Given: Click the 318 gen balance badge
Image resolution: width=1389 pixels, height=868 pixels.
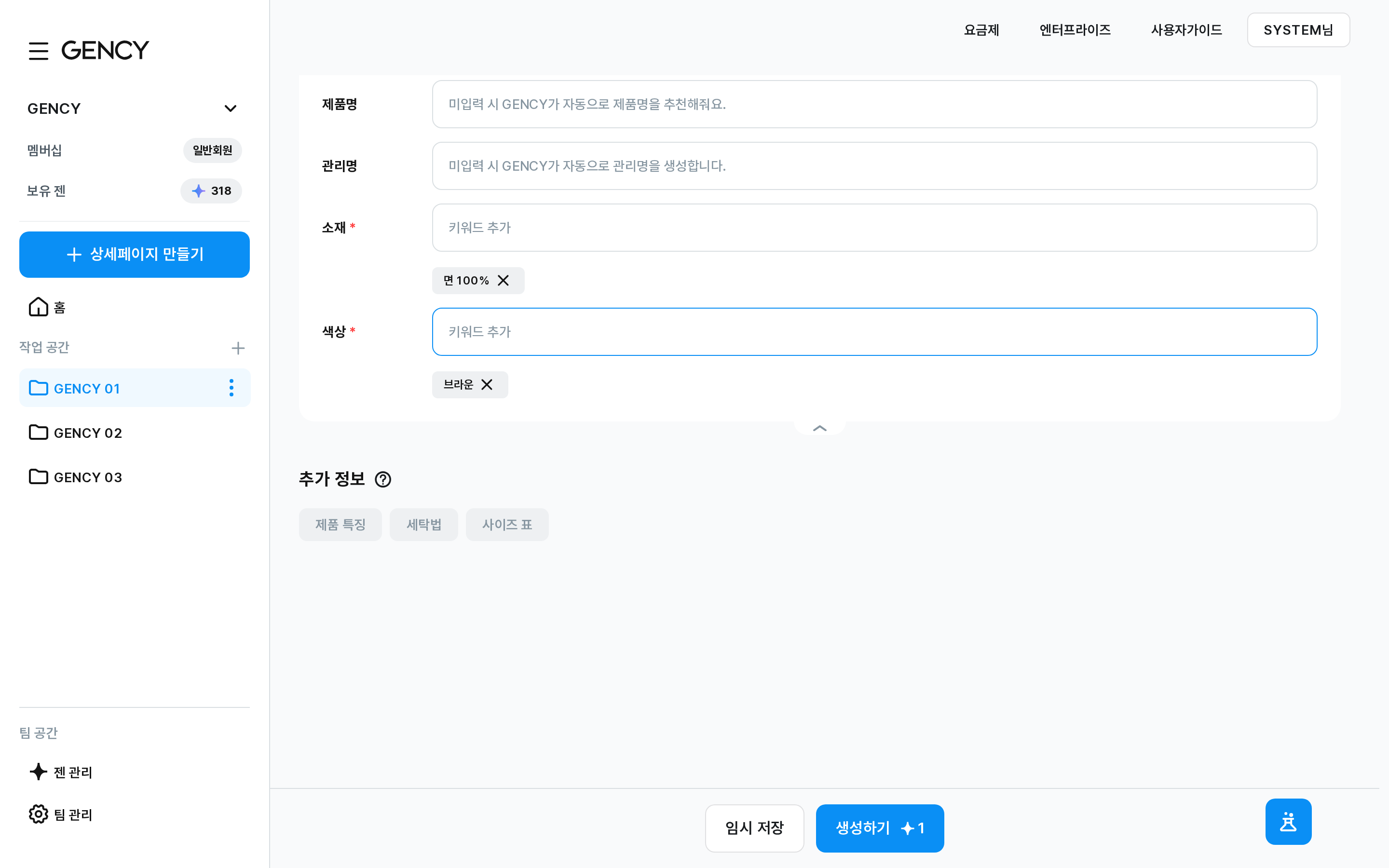Looking at the screenshot, I should [211, 191].
